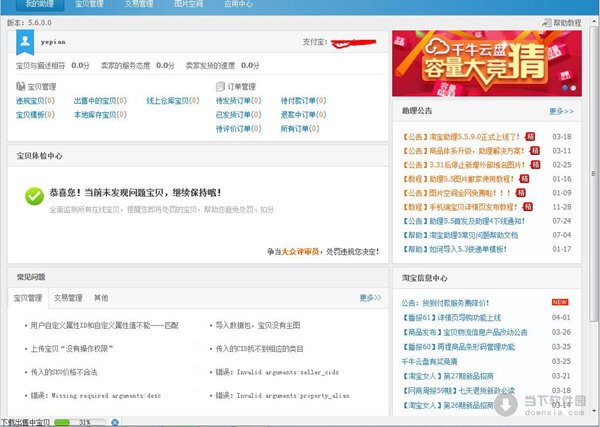Image resolution: width=600 pixels, height=427 pixels.
Task: Open 淘宝助理5常见问题帮助文档 link
Action: pyautogui.click(x=460, y=235)
